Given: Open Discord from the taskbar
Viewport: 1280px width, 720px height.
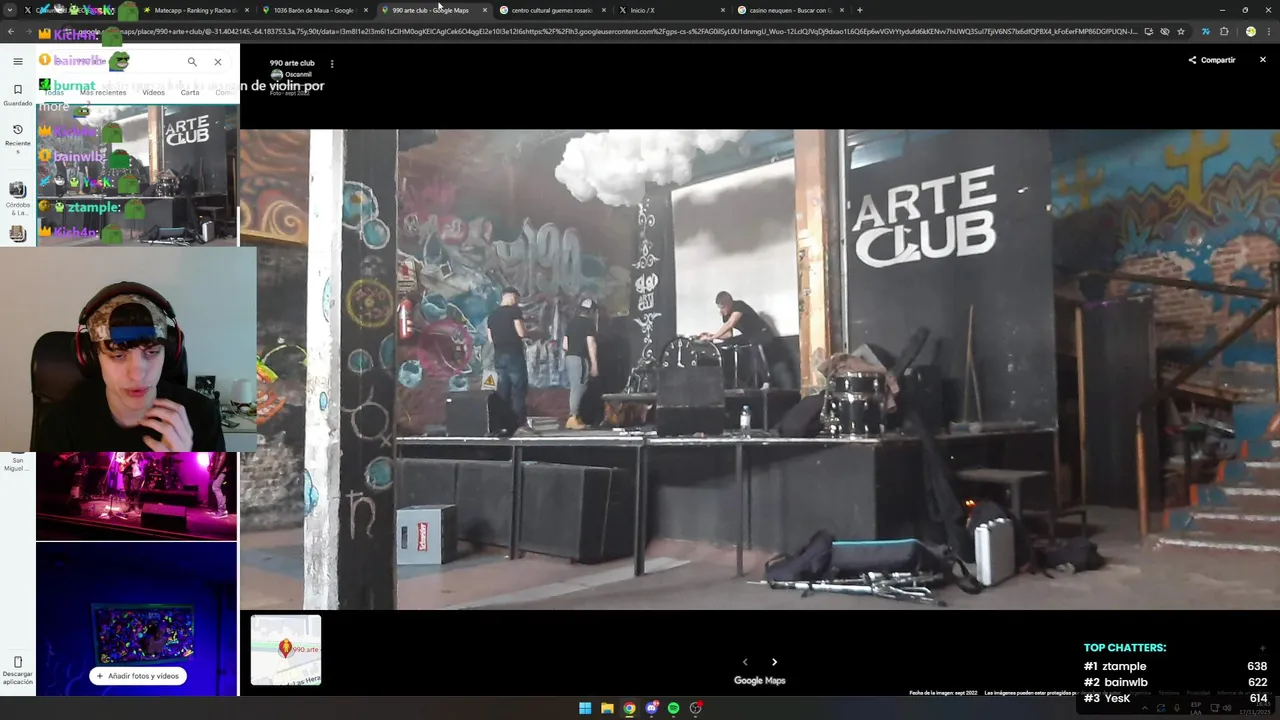Looking at the screenshot, I should (x=651, y=708).
